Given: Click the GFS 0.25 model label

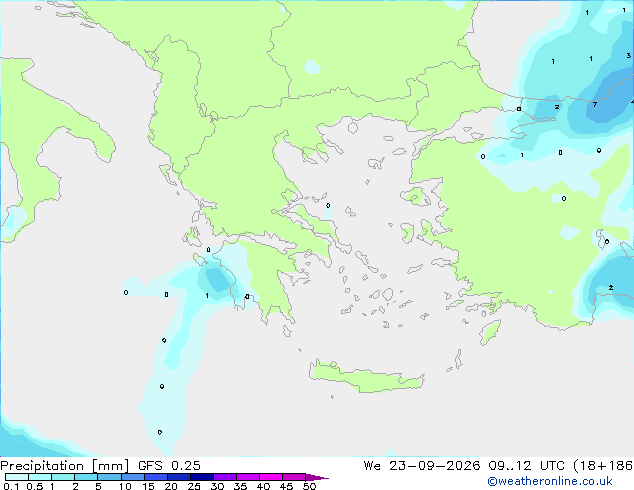Looking at the screenshot, I should tap(169, 466).
